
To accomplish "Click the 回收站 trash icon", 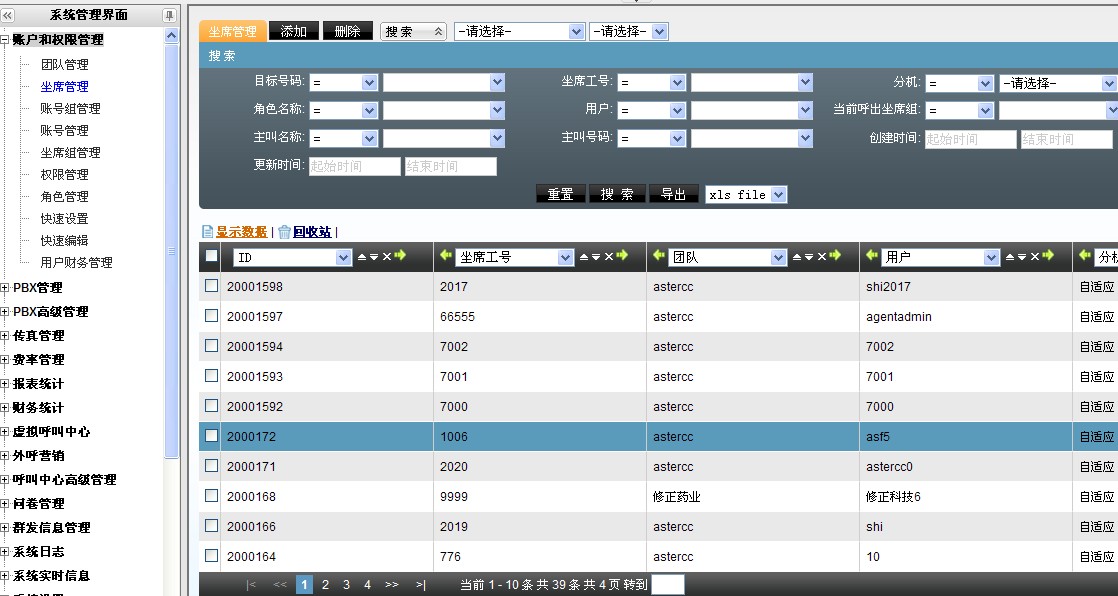I will click(284, 232).
